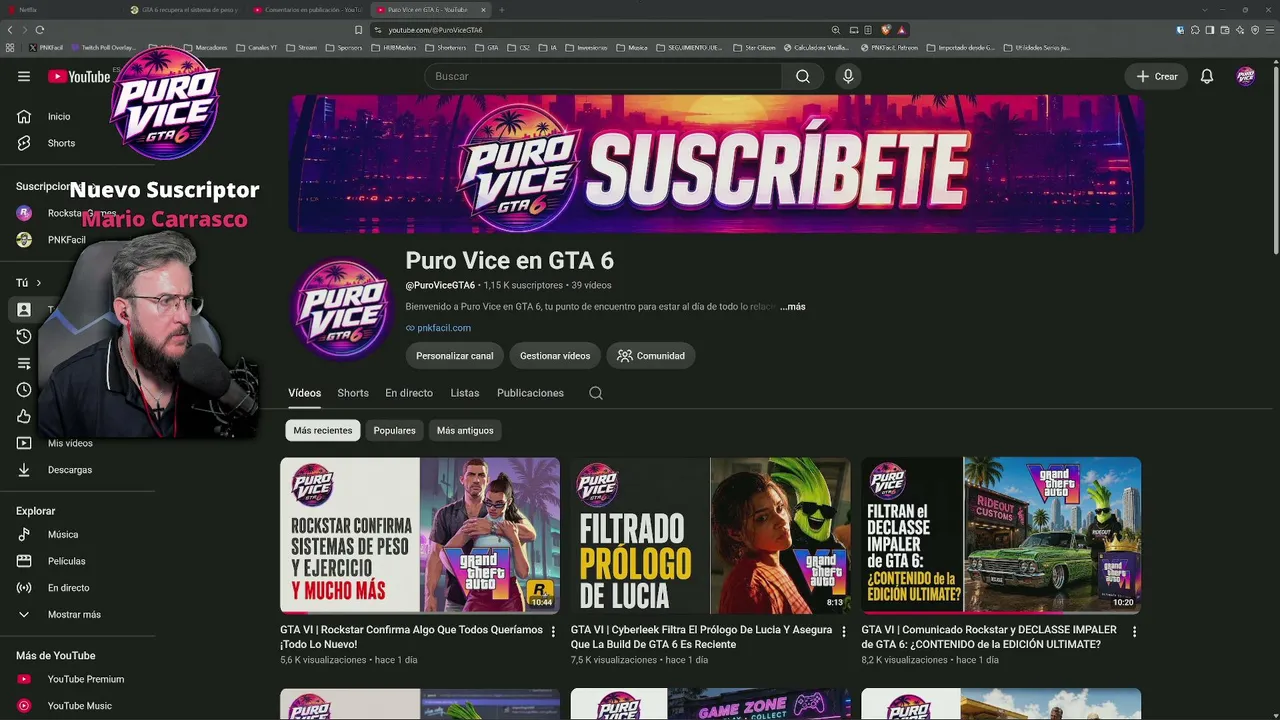Open liked videos thumbs-up icon
Image resolution: width=1280 pixels, height=720 pixels.
[24, 417]
